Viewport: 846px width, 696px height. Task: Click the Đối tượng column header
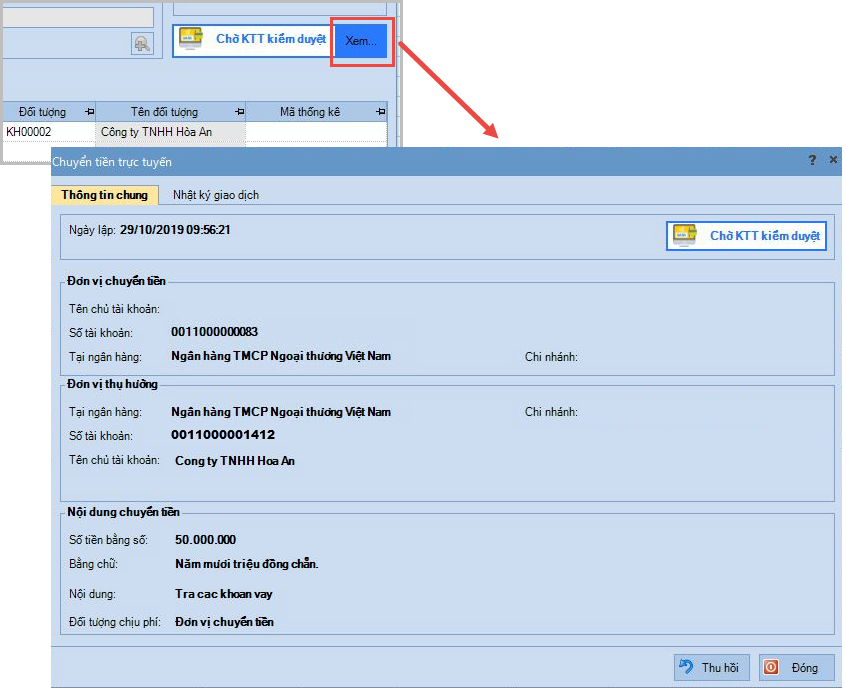click(42, 112)
